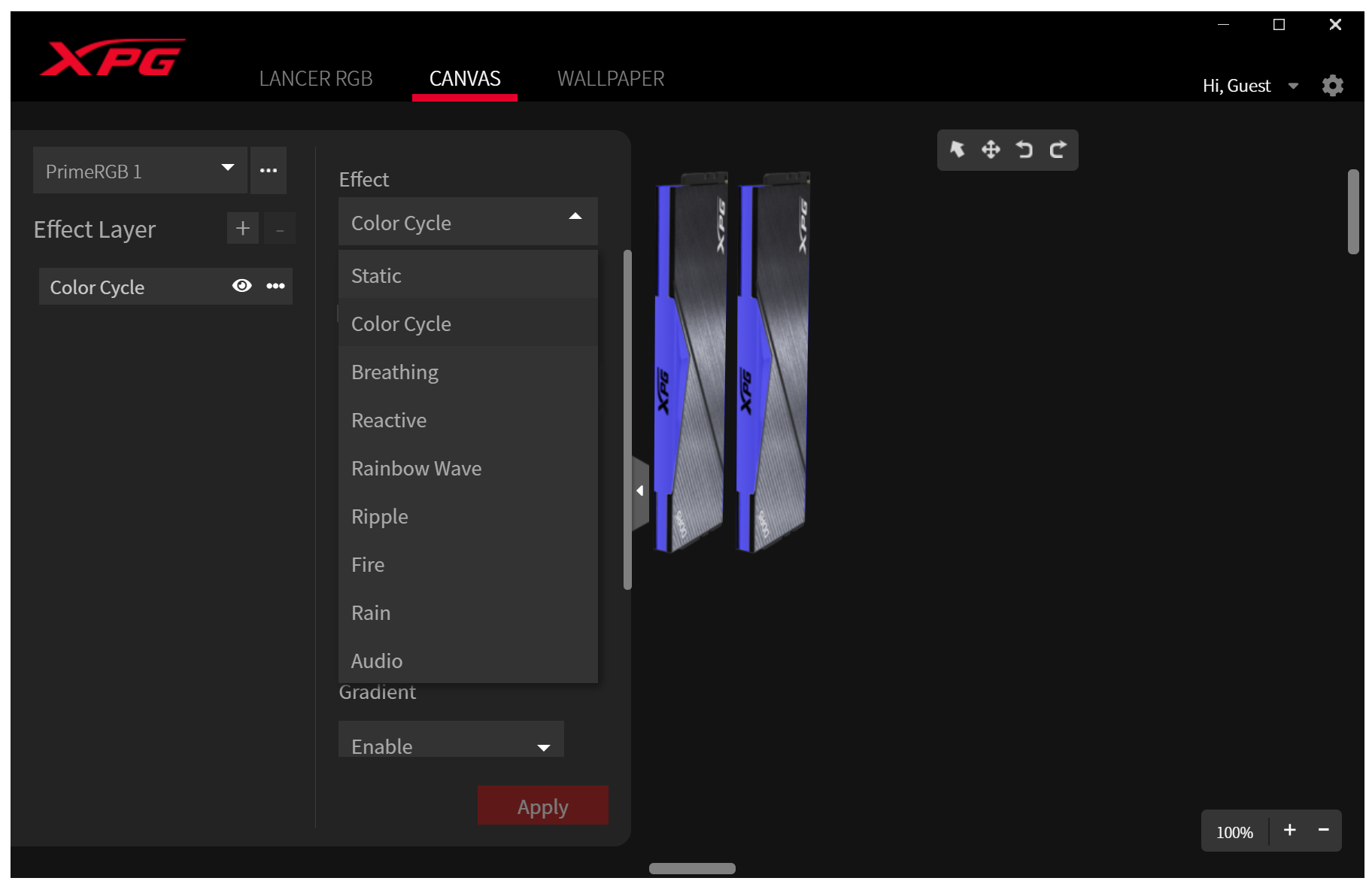Viewport: 1372px width, 881px height.
Task: Open PrimeRGB 1 profile options menu
Action: point(269,171)
